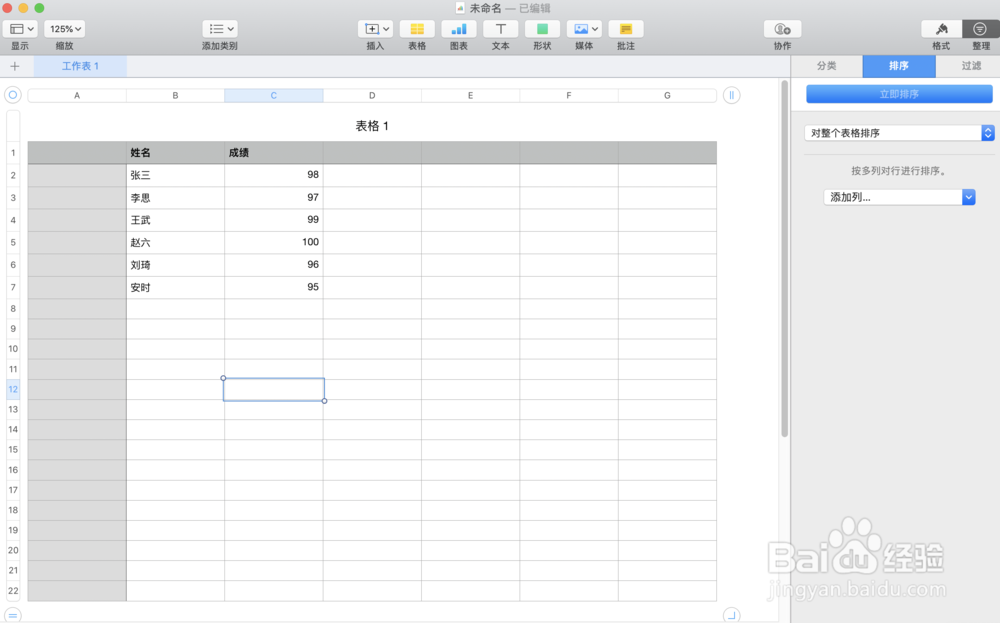The height and width of the screenshot is (623, 1000).
Task: Click the Table toolbar icon
Action: pyautogui.click(x=417, y=29)
